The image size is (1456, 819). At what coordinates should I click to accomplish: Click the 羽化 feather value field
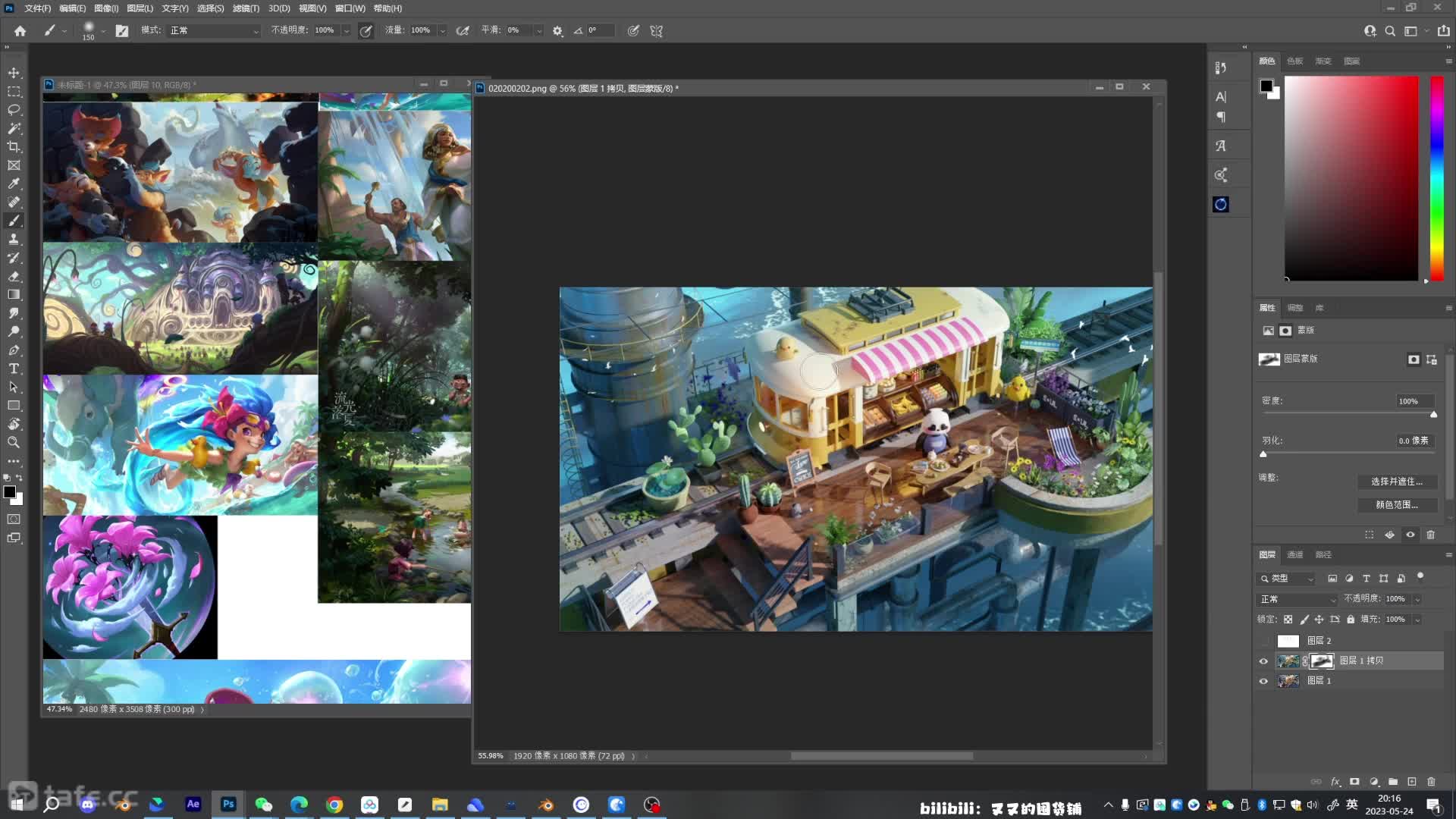1415,441
